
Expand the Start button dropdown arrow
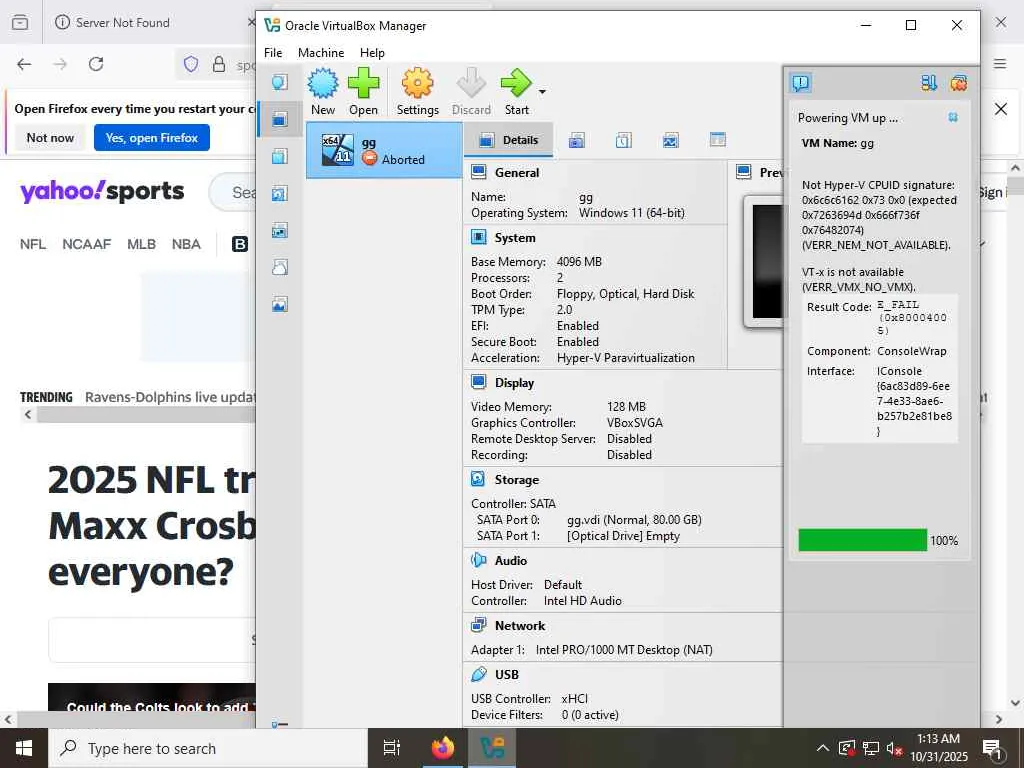pyautogui.click(x=542, y=91)
